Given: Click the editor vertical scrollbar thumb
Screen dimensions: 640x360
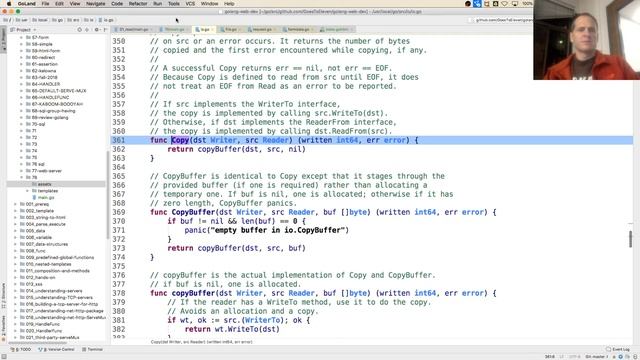Looking at the screenshot, I should pos(631,239).
